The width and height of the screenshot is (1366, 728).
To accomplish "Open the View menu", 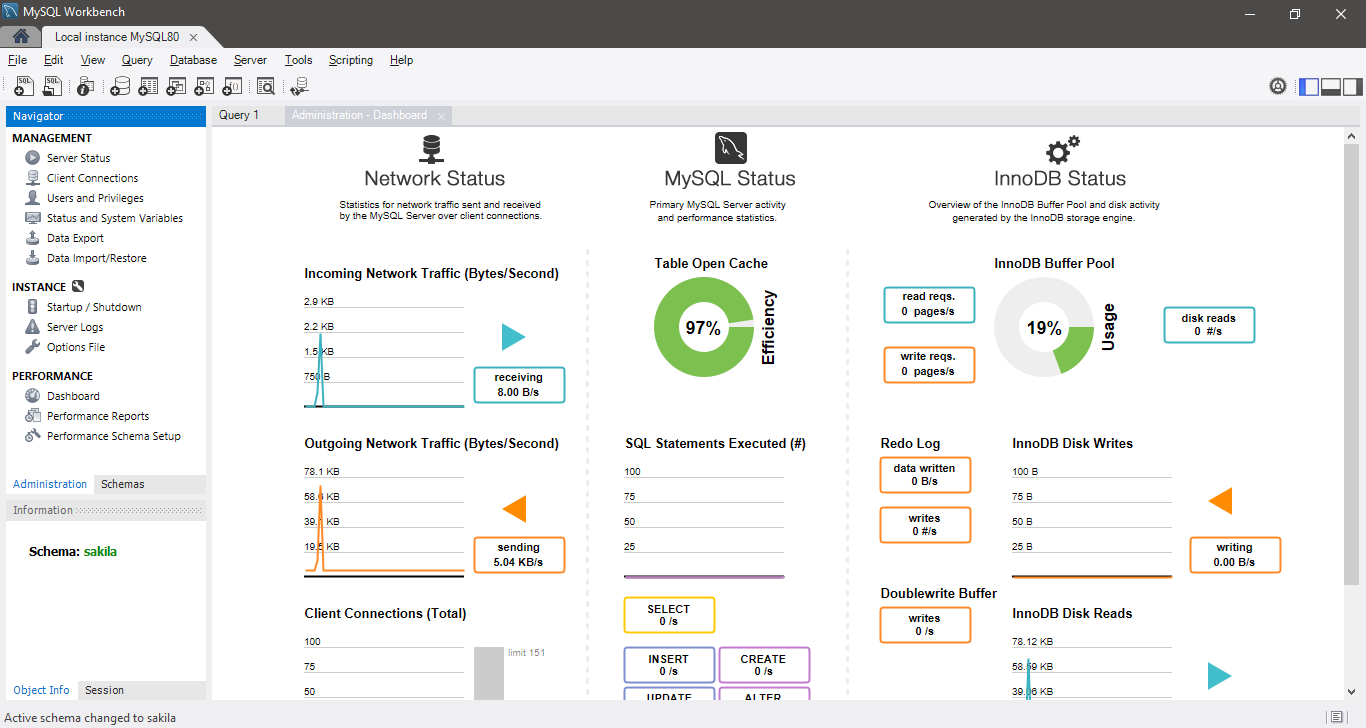I will [x=93, y=60].
